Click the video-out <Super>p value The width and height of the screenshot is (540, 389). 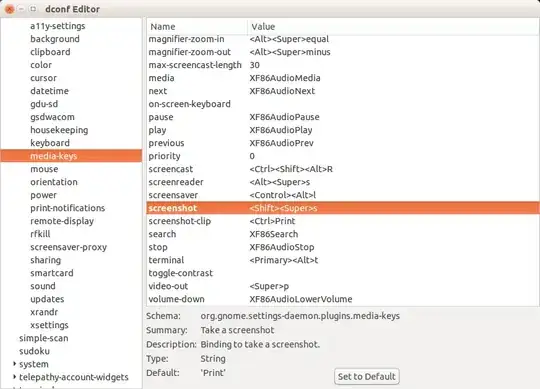point(269,286)
